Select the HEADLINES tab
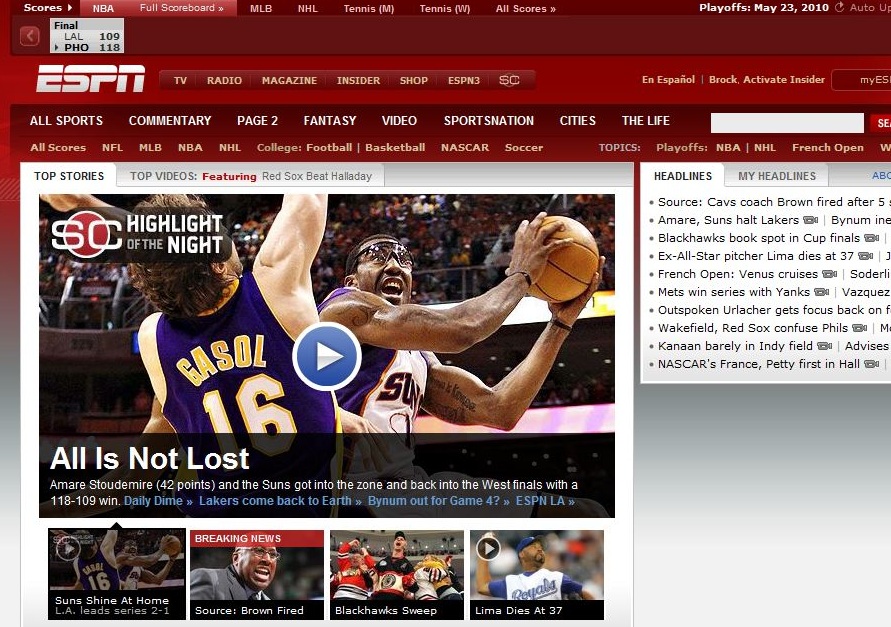This screenshot has width=891, height=627. click(682, 176)
